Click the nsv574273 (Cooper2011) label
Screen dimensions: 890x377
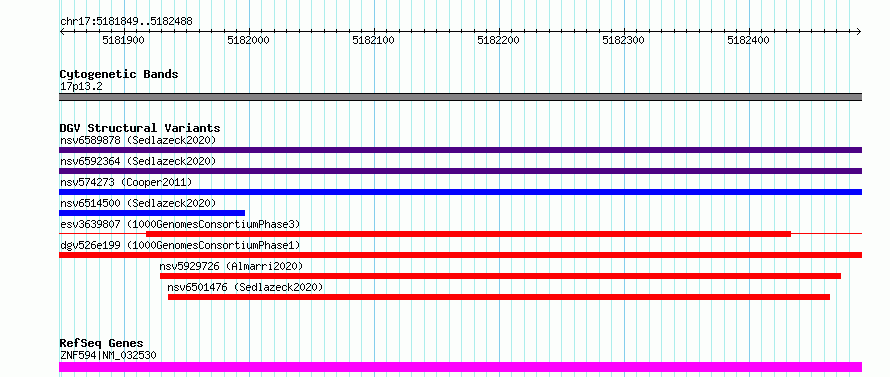(x=126, y=182)
